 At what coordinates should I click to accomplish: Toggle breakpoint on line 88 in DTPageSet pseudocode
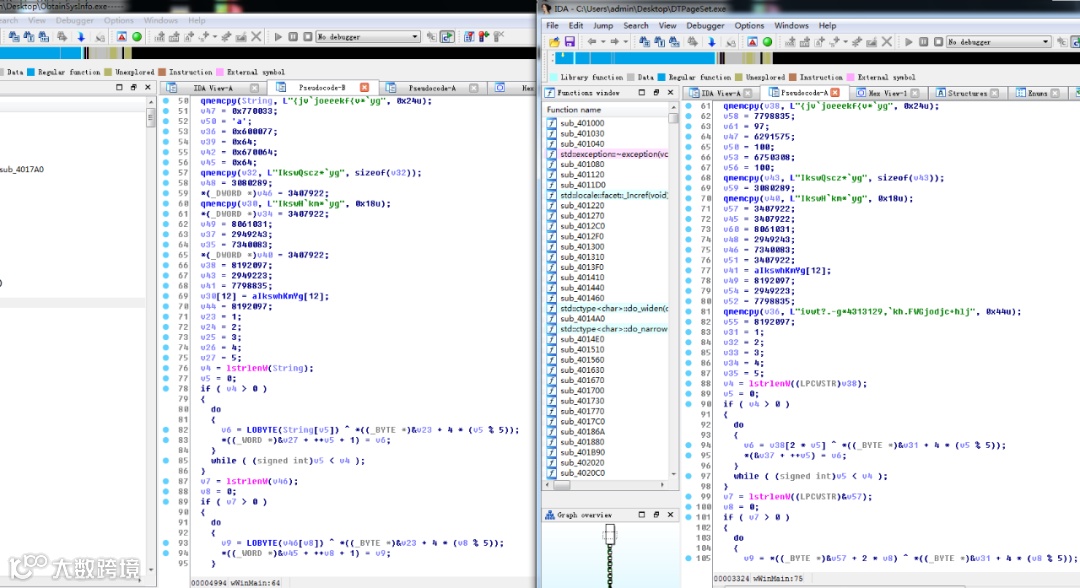(689, 384)
